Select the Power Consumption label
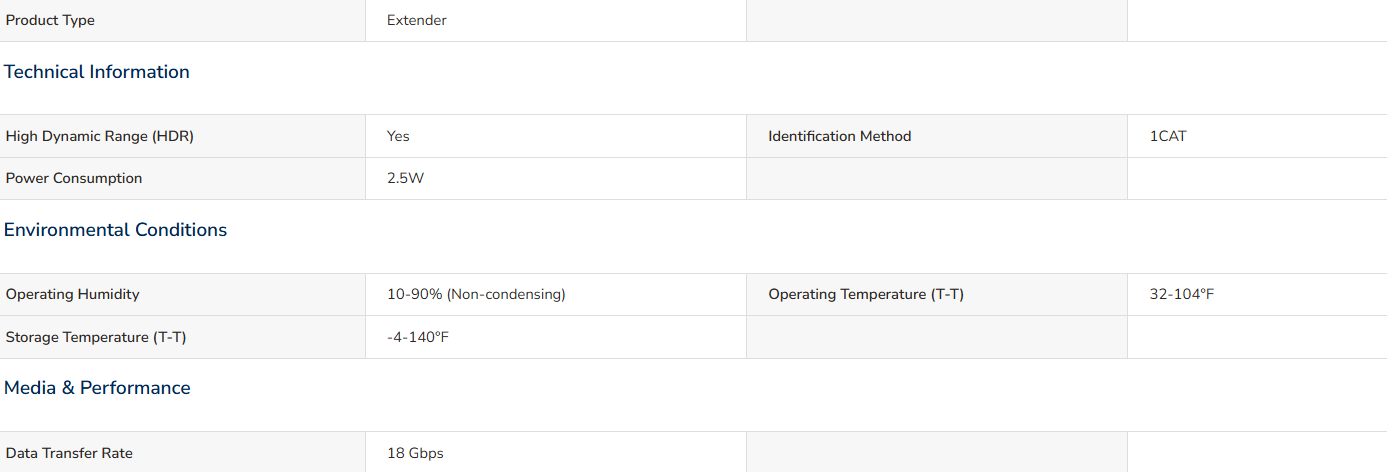The width and height of the screenshot is (1387, 472). 74,178
